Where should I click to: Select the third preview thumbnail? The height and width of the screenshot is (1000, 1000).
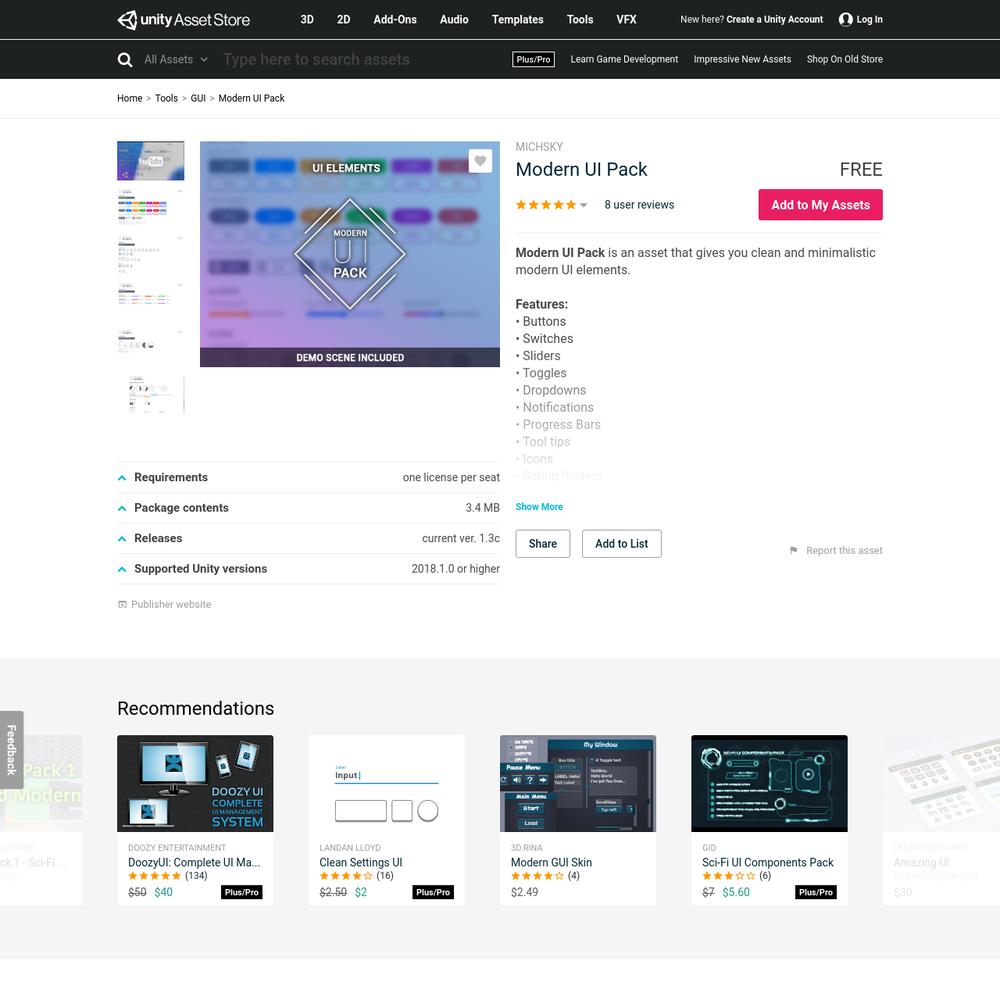[x=151, y=254]
